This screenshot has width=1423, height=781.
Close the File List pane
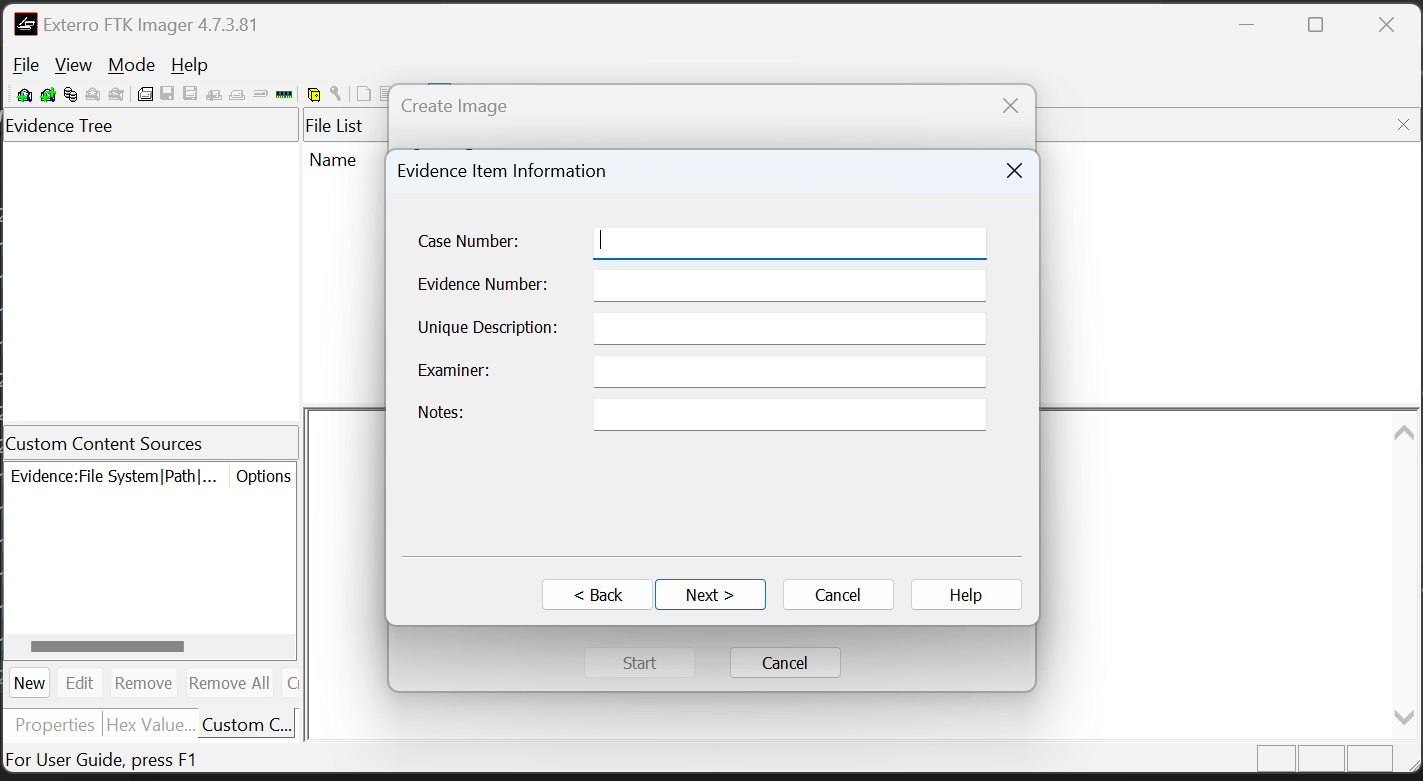[1403, 125]
